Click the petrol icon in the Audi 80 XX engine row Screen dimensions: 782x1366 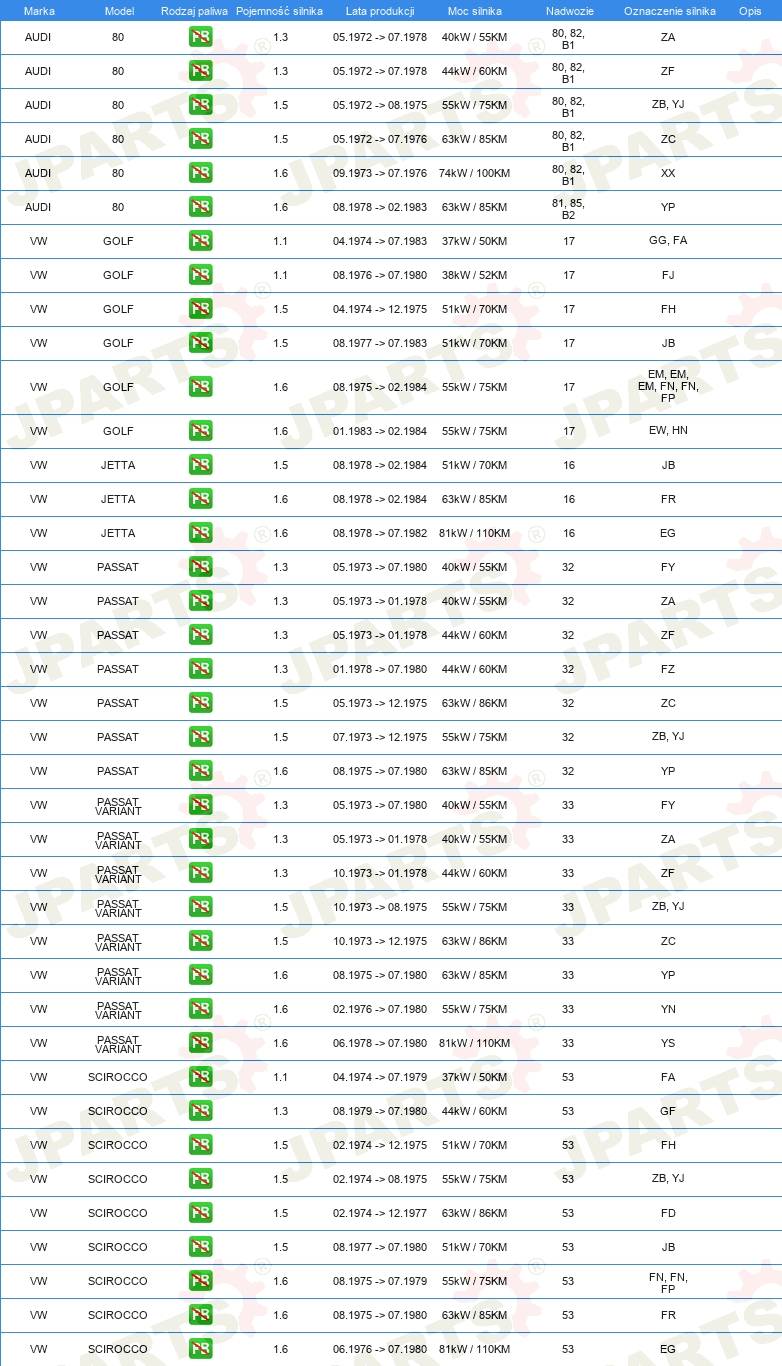tap(200, 173)
